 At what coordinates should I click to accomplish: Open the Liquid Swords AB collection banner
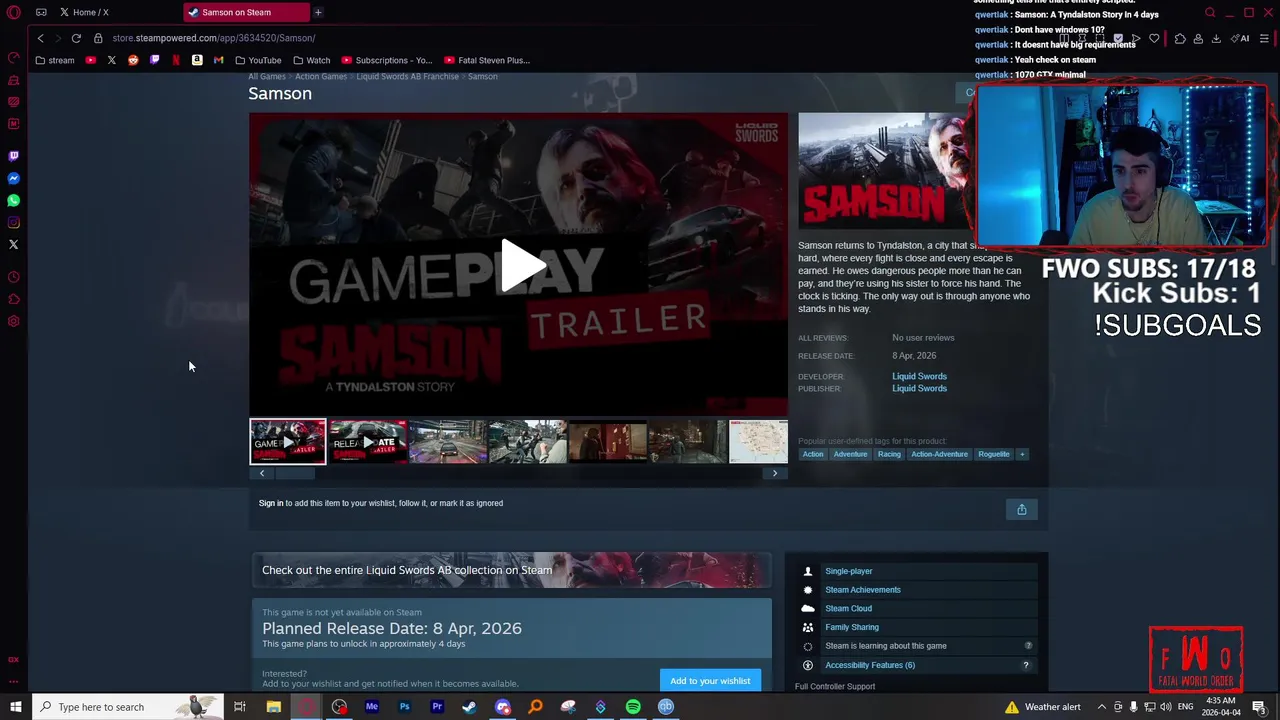pyautogui.click(x=511, y=570)
